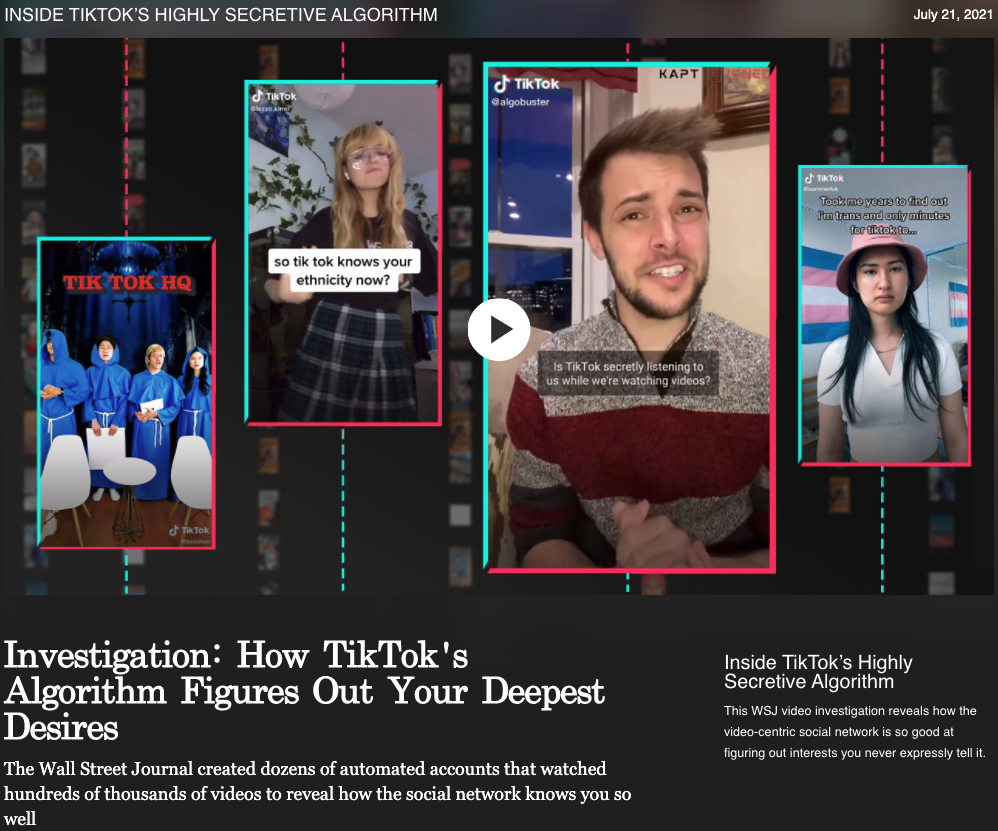Image resolution: width=998 pixels, height=831 pixels.
Task: Click the @algobuster username
Action: click(x=521, y=102)
